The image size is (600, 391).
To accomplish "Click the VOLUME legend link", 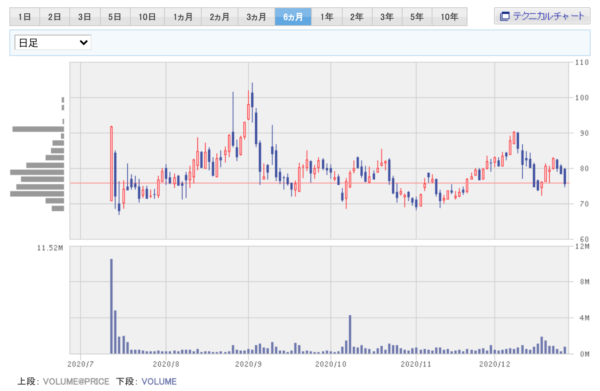I will (x=159, y=381).
